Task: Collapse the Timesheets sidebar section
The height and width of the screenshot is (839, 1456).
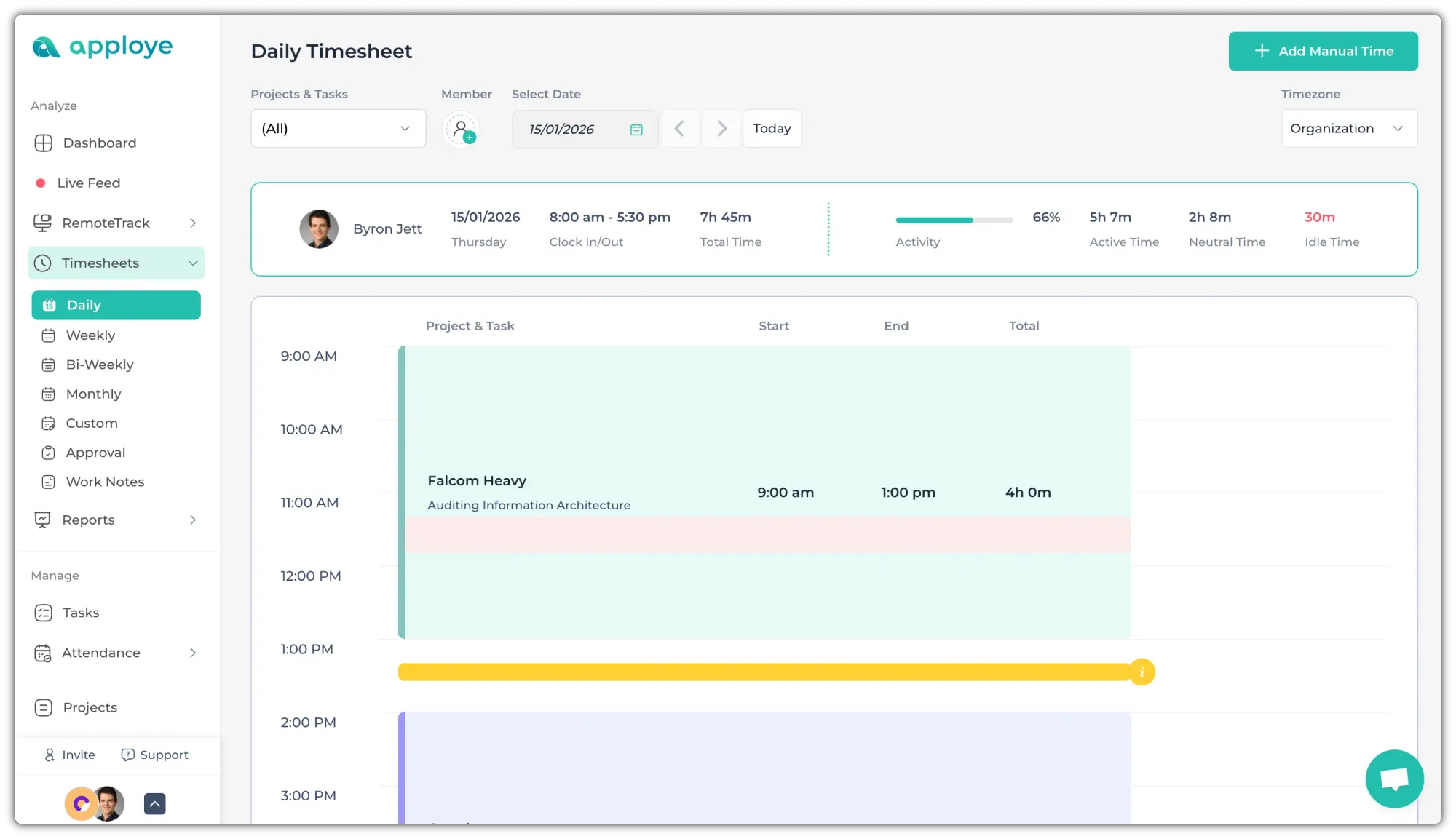Action: 193,263
